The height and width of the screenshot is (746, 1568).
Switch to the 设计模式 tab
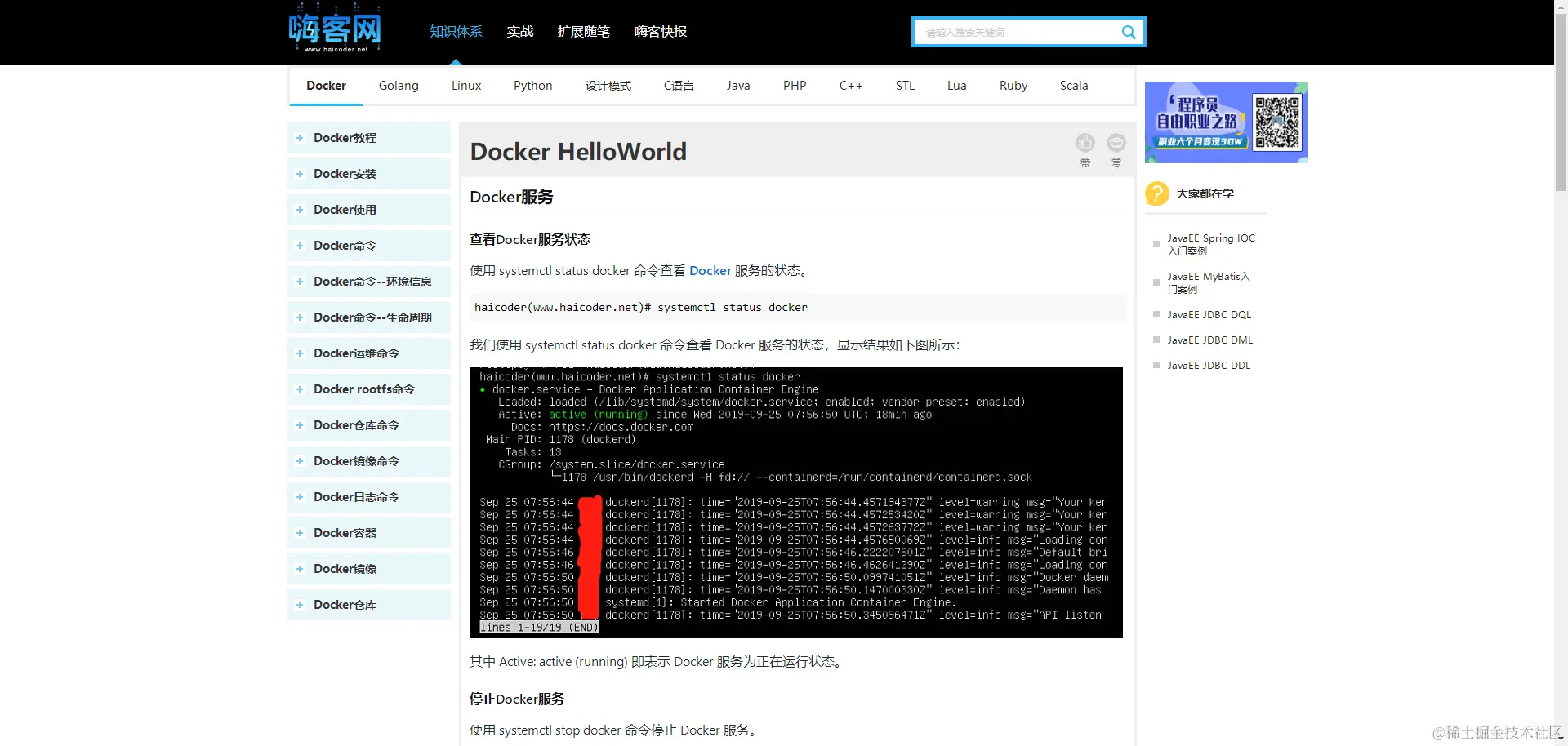click(608, 86)
